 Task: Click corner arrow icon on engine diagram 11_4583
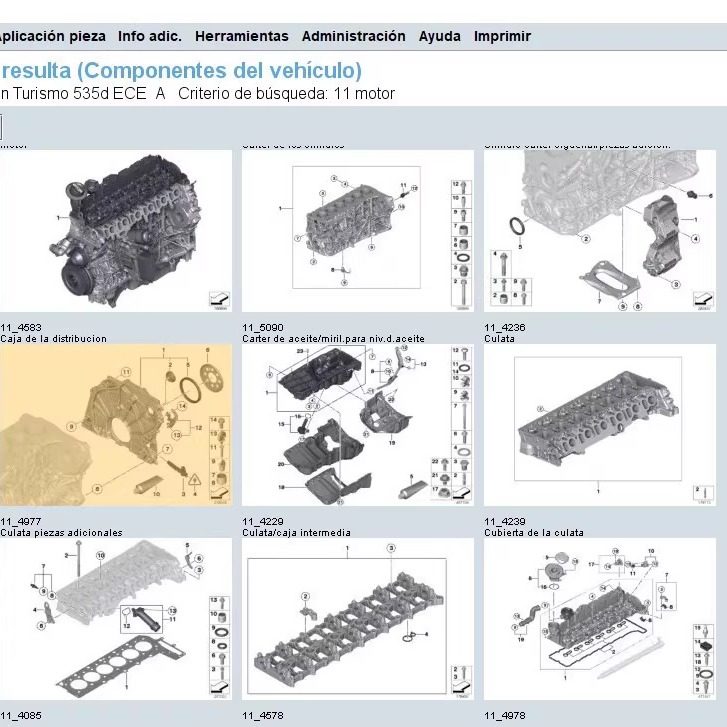219,299
